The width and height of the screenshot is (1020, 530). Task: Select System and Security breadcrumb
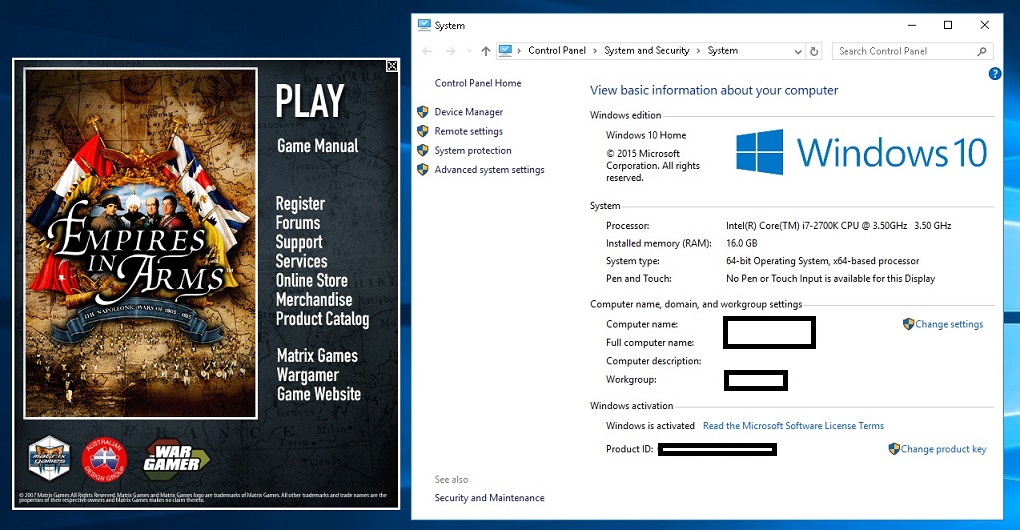point(647,50)
